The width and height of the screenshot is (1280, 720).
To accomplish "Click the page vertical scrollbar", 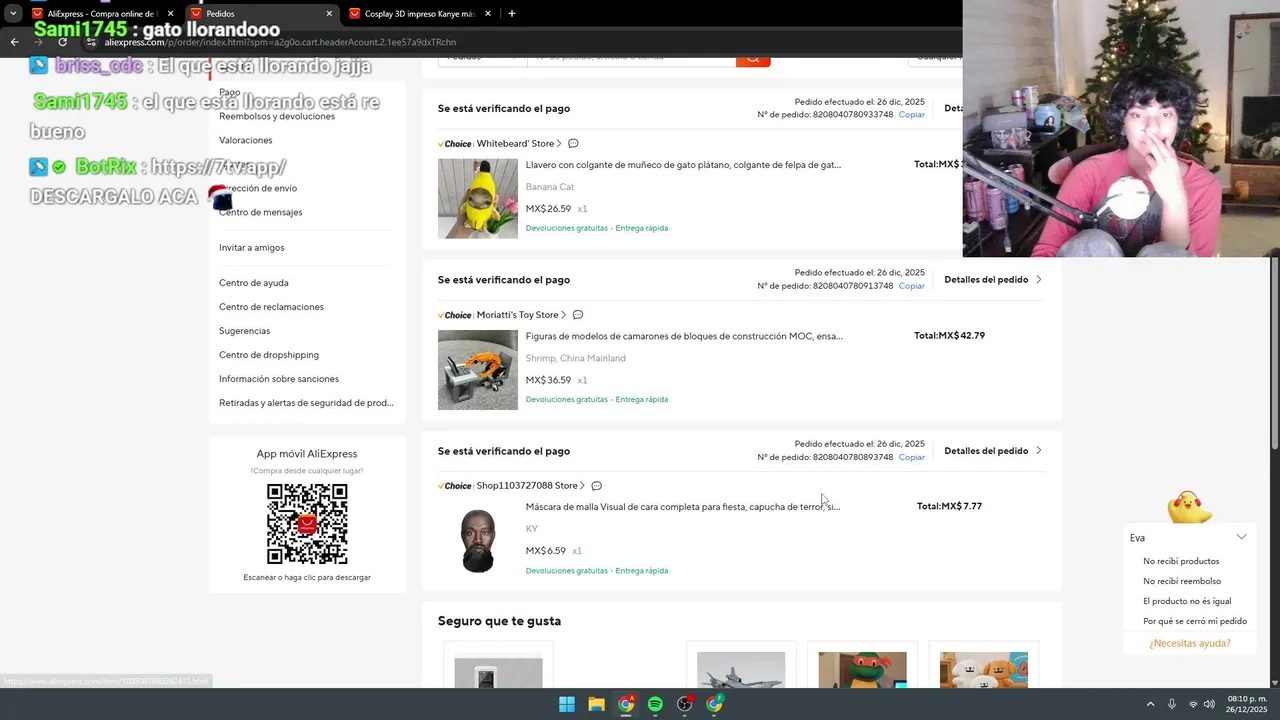I will click(1274, 352).
